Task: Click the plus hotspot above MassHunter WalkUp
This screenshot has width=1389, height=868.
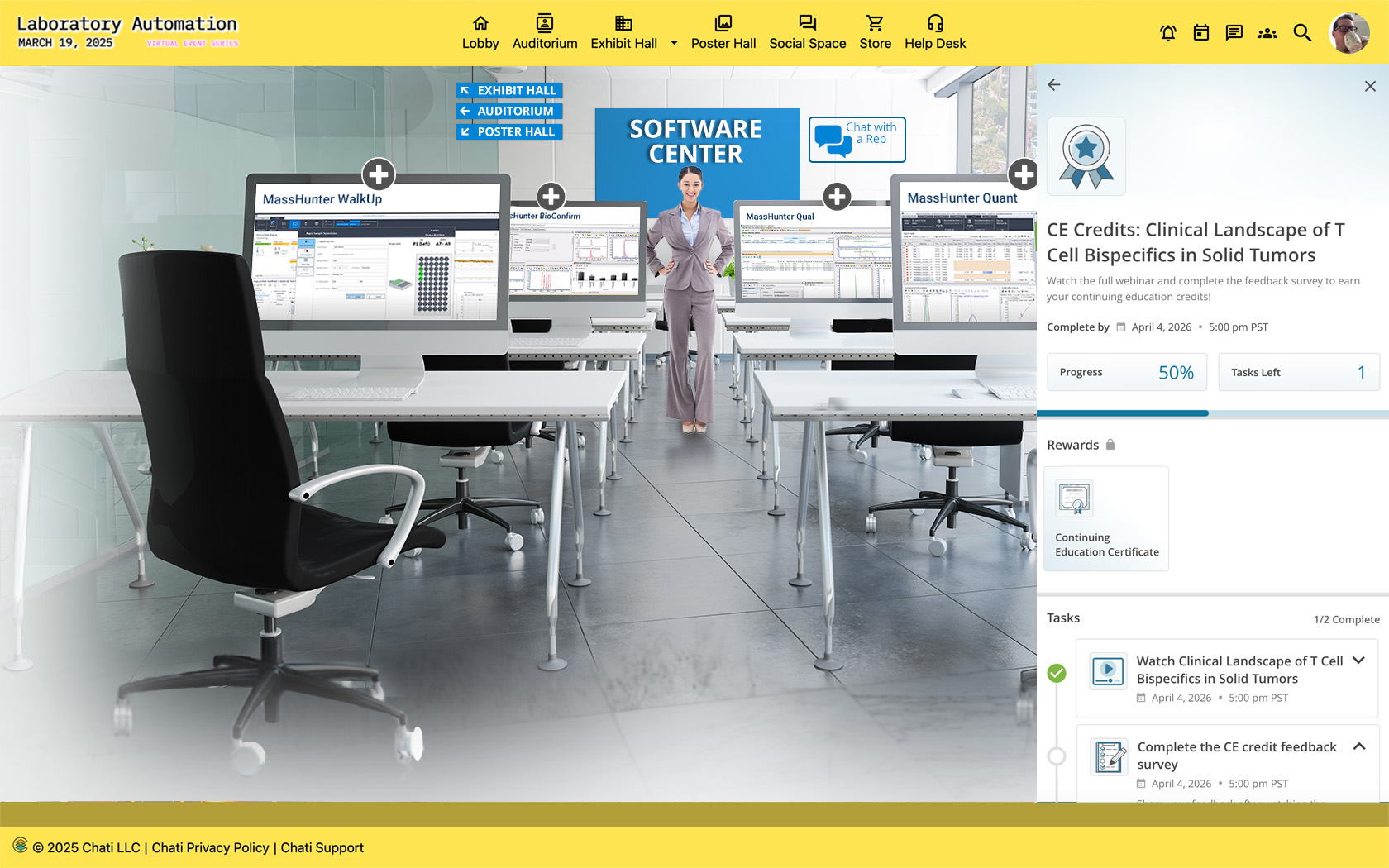Action: click(x=379, y=174)
